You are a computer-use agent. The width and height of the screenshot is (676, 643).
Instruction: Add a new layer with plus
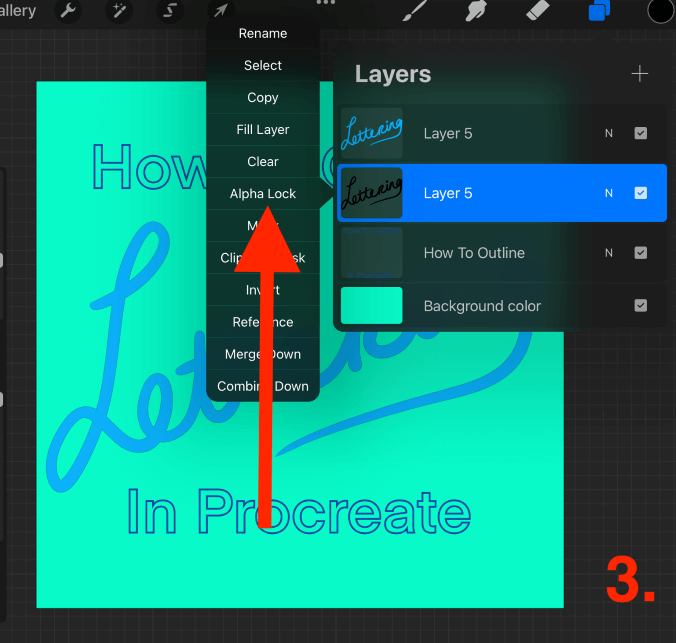point(639,74)
